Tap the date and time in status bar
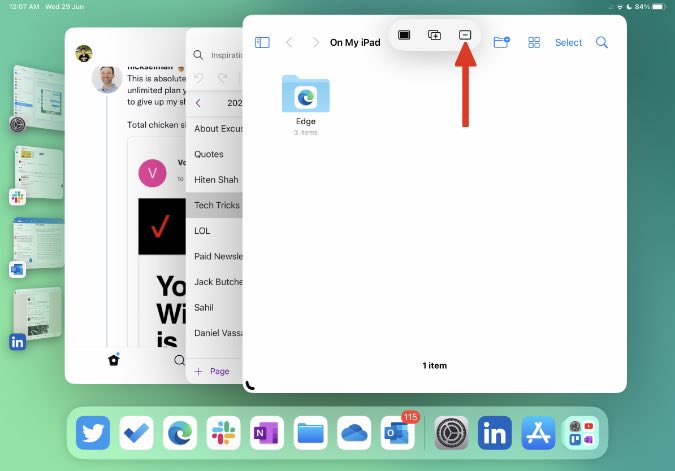675x471 pixels. coord(46,6)
